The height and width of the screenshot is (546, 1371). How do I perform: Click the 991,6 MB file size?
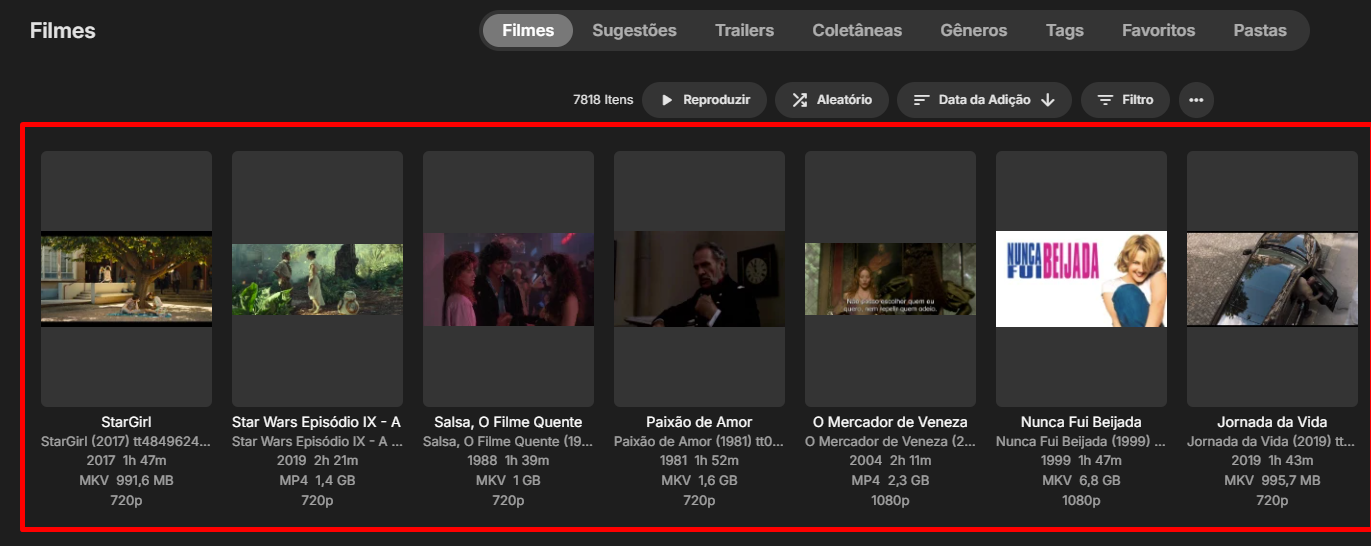click(x=145, y=481)
